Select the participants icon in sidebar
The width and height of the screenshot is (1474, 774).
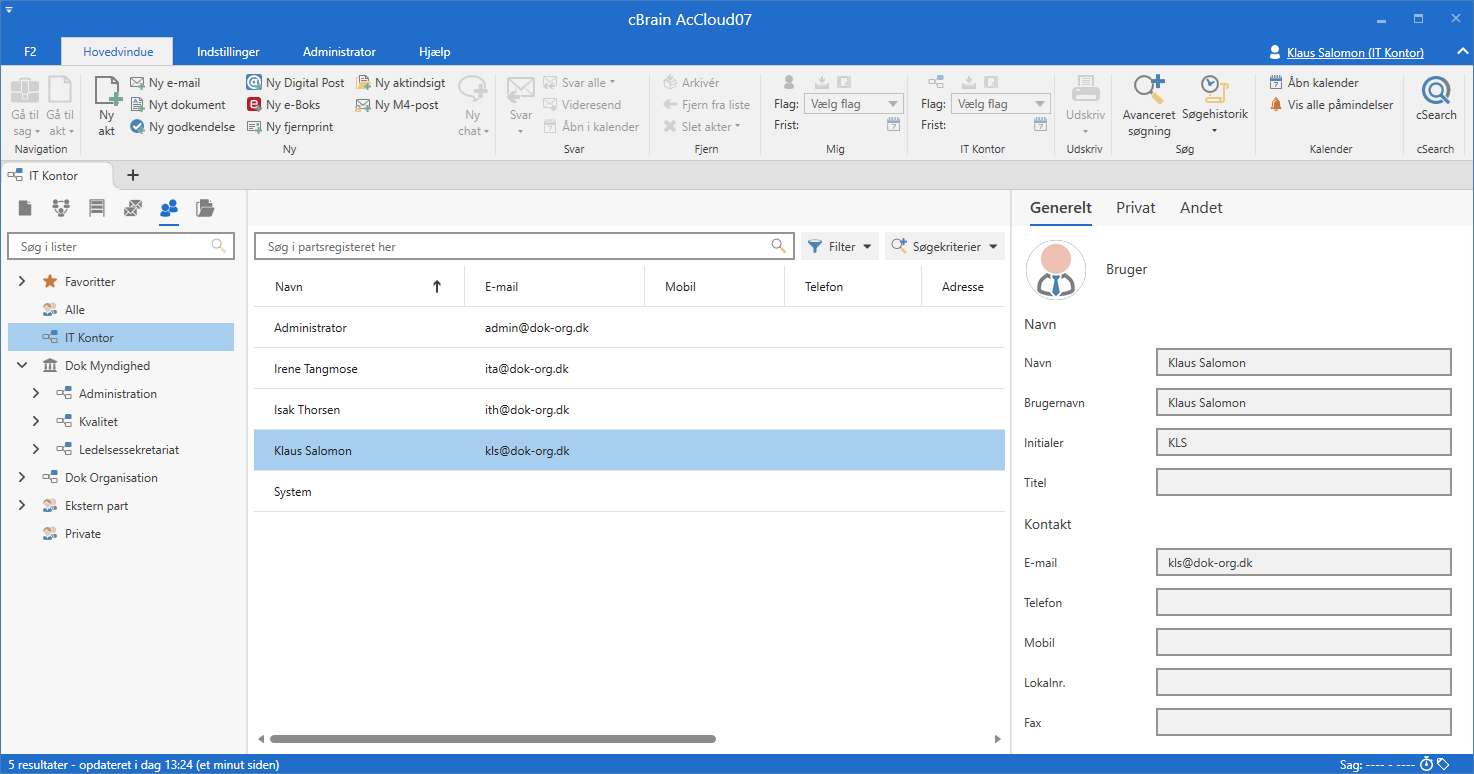point(169,208)
